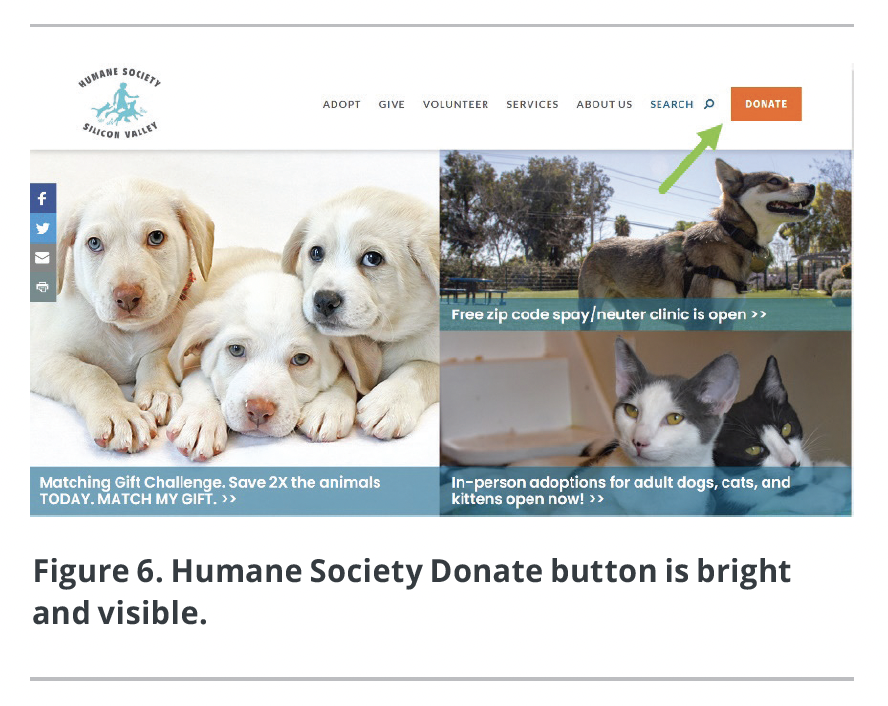Image resolution: width=888 pixels, height=706 pixels.
Task: Share page via email envelope icon
Action: 42,258
